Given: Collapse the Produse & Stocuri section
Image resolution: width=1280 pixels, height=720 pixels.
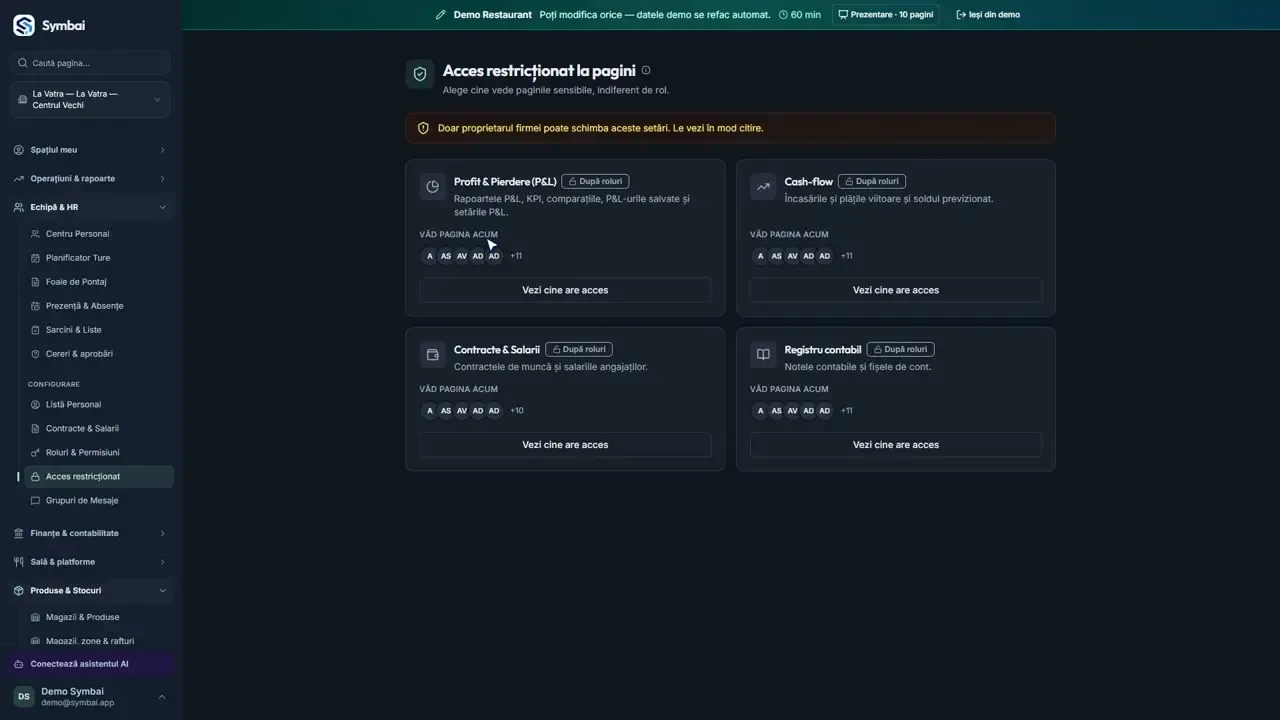Looking at the screenshot, I should coord(90,591).
